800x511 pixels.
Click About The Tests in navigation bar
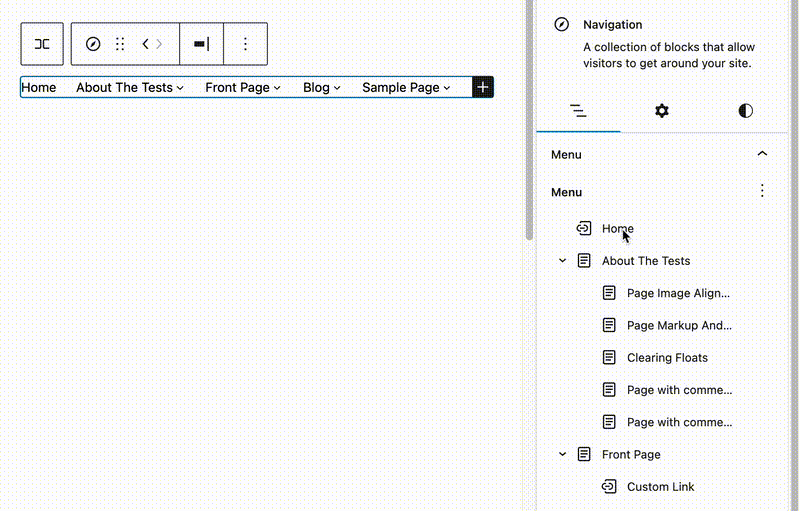point(124,87)
